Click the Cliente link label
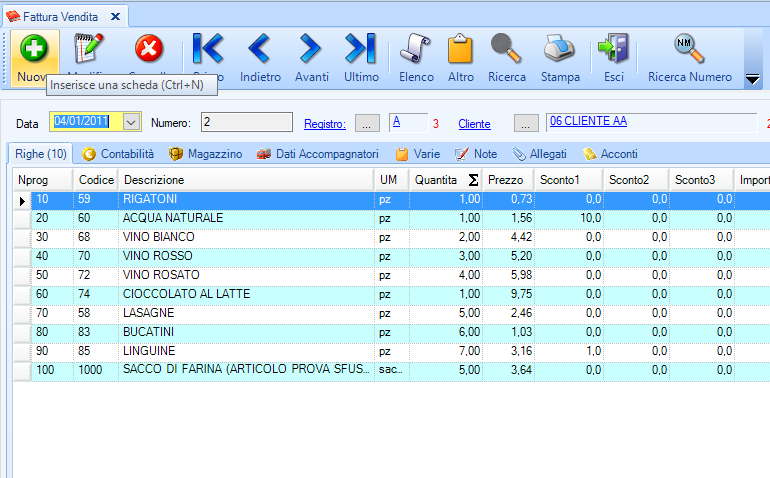This screenshot has width=770, height=478. (474, 124)
